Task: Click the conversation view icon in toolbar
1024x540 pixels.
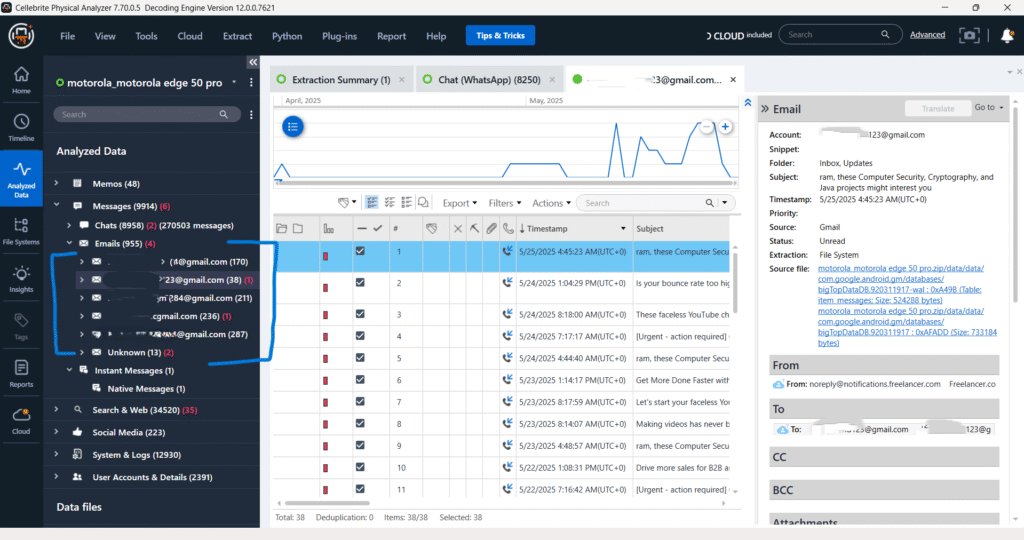Action: point(423,203)
